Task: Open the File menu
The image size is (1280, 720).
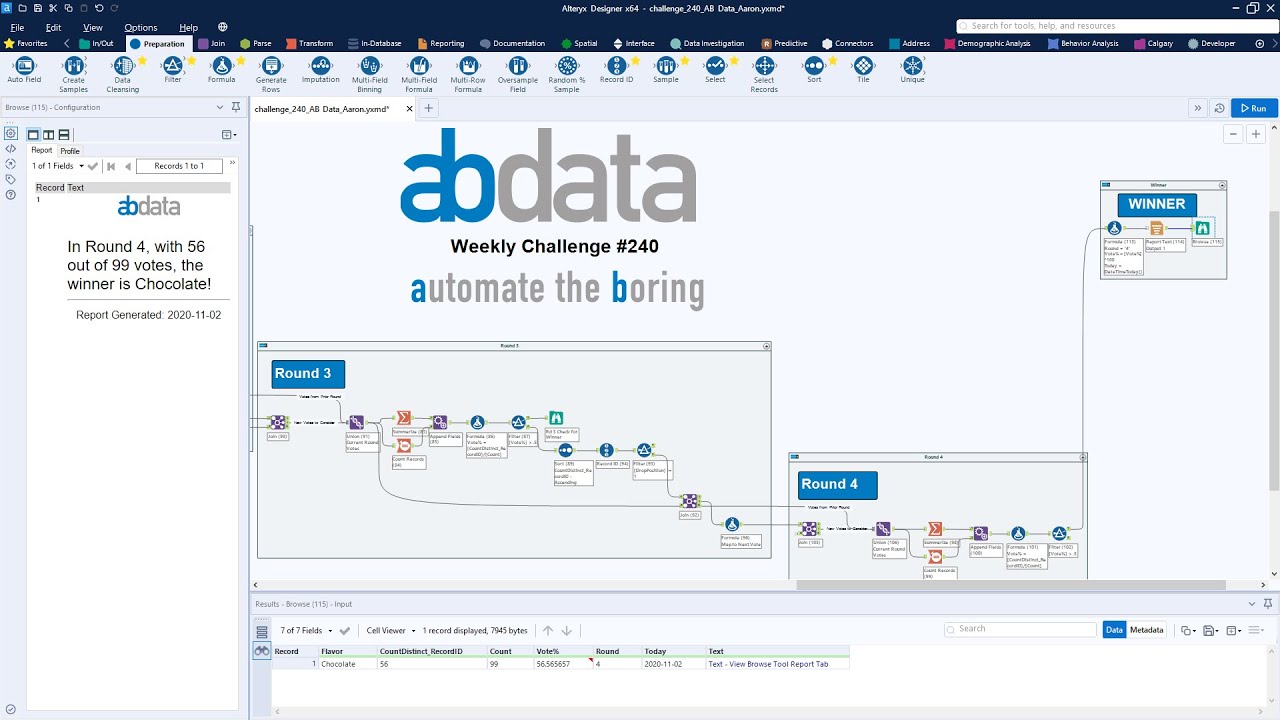Action: coord(17,28)
